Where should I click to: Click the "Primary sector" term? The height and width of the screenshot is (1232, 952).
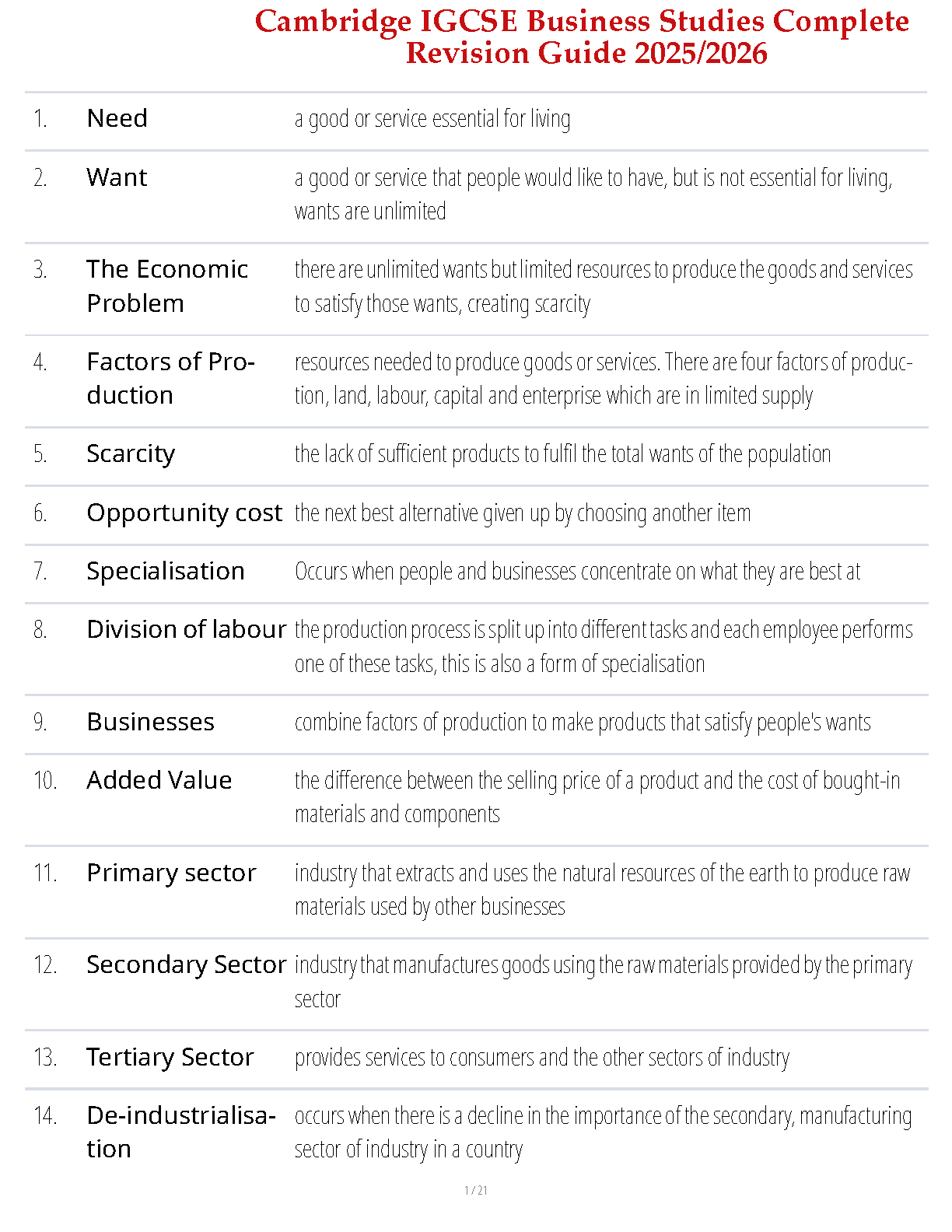[171, 873]
